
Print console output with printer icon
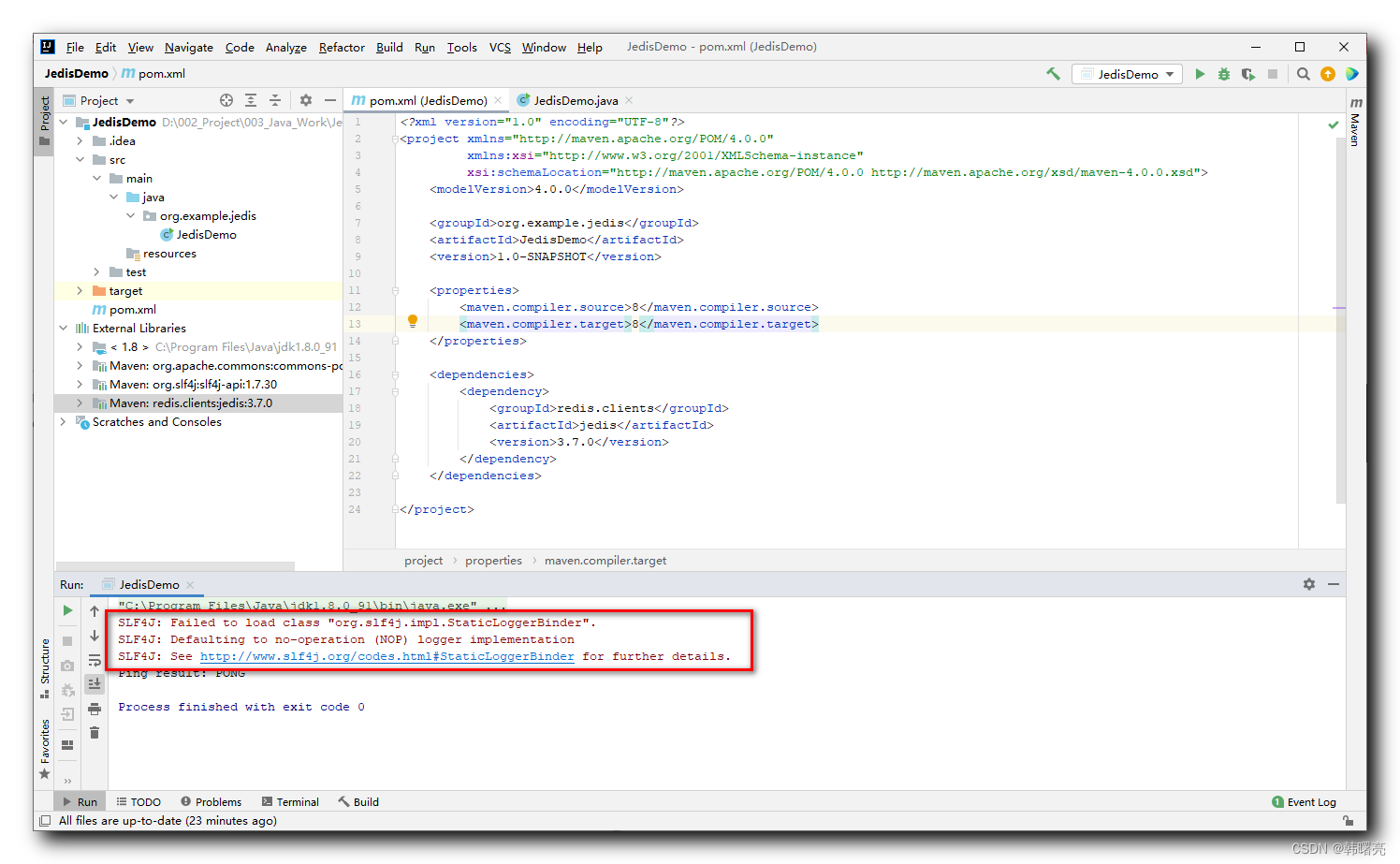coord(95,709)
